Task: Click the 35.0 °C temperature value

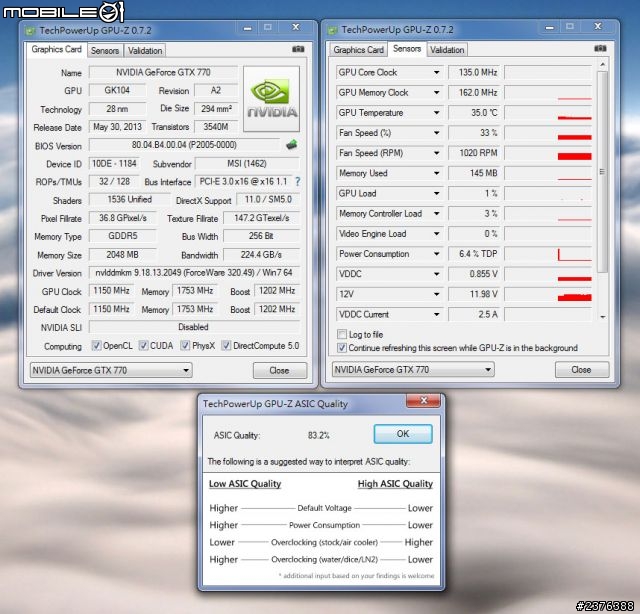Action: pos(475,113)
